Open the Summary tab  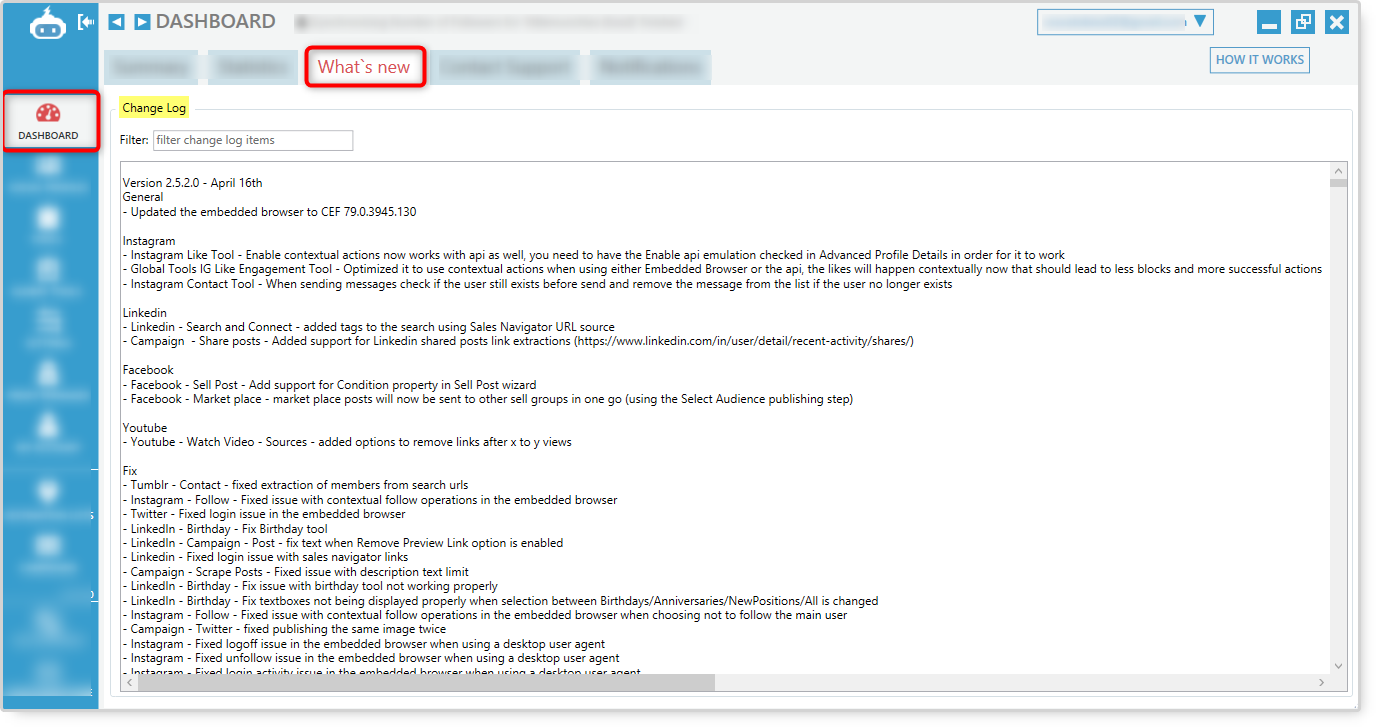tap(151, 67)
